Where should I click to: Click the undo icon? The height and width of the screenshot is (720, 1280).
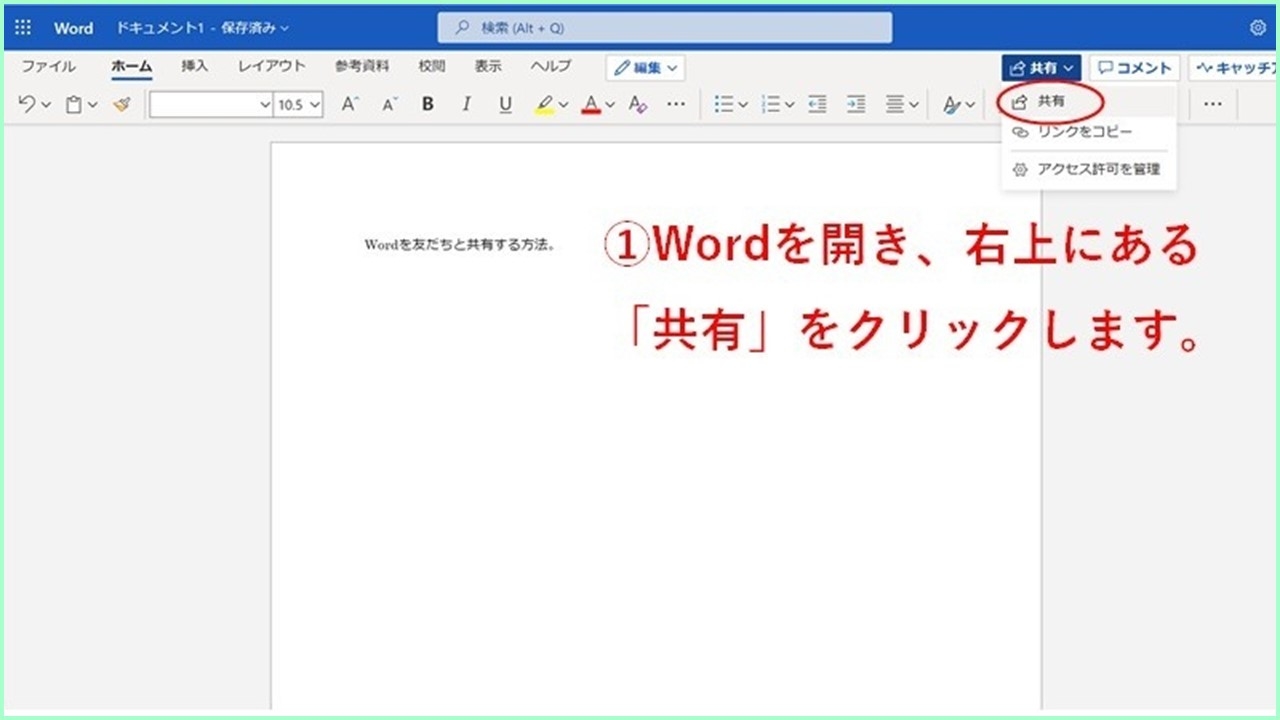coord(27,104)
